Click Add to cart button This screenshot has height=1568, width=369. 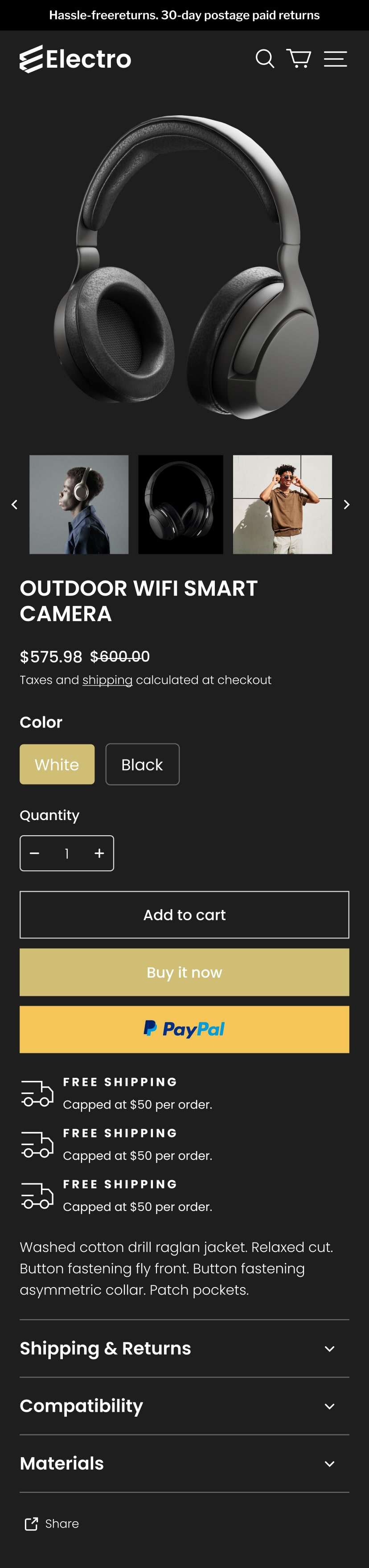tap(184, 915)
